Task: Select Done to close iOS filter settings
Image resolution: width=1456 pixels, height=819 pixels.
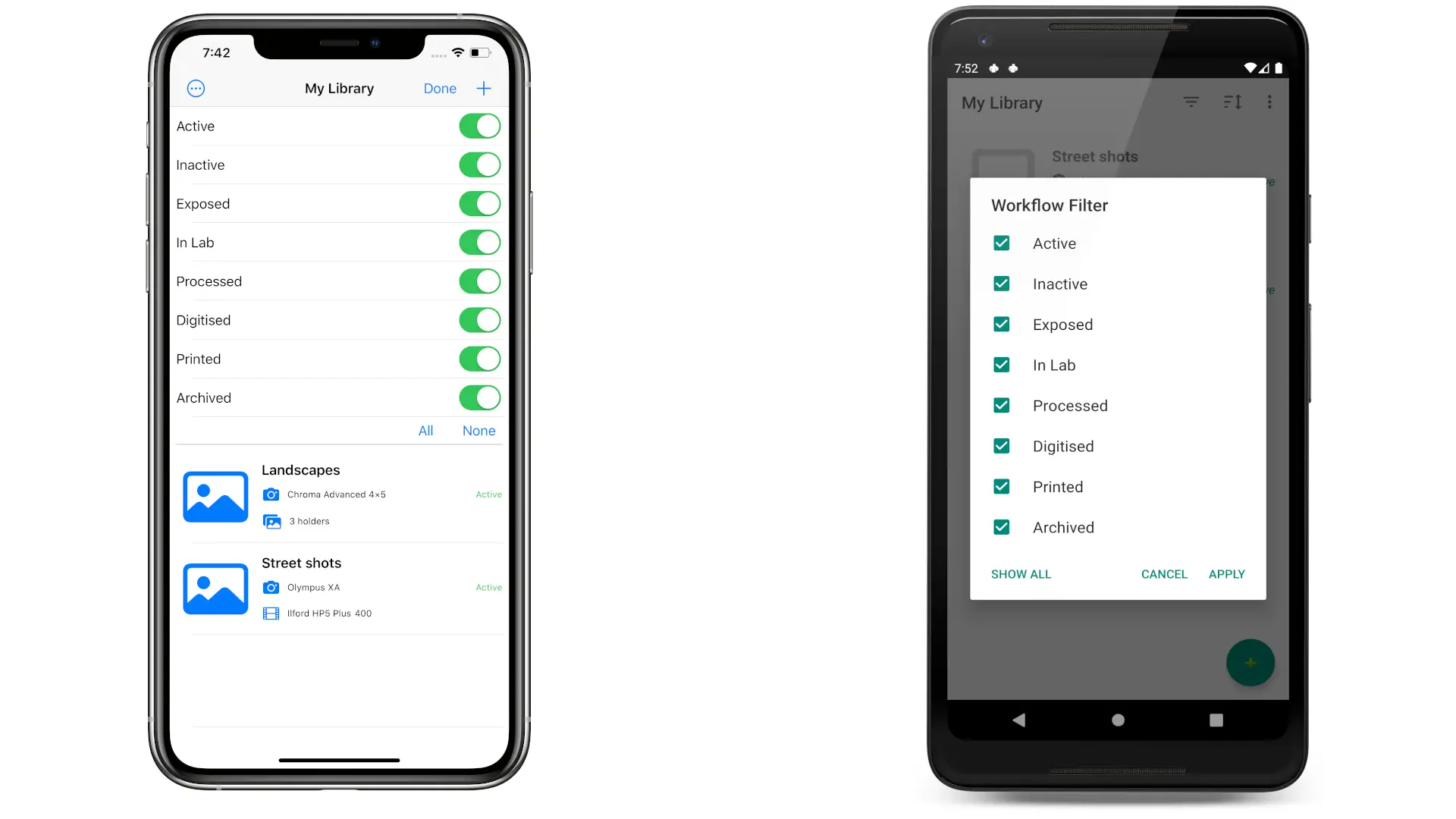Action: click(440, 89)
